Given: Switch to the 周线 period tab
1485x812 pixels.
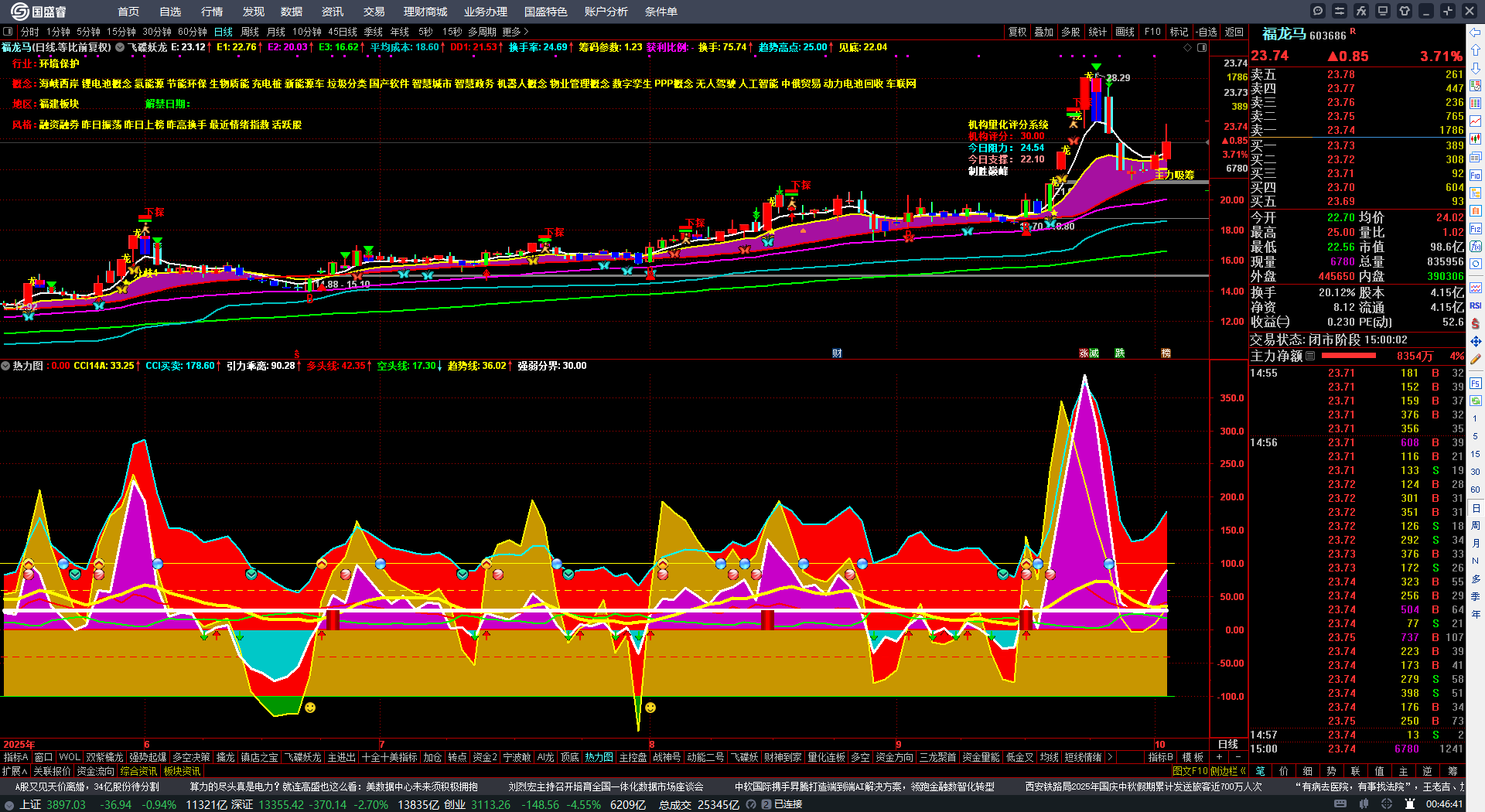Looking at the screenshot, I should click(250, 32).
